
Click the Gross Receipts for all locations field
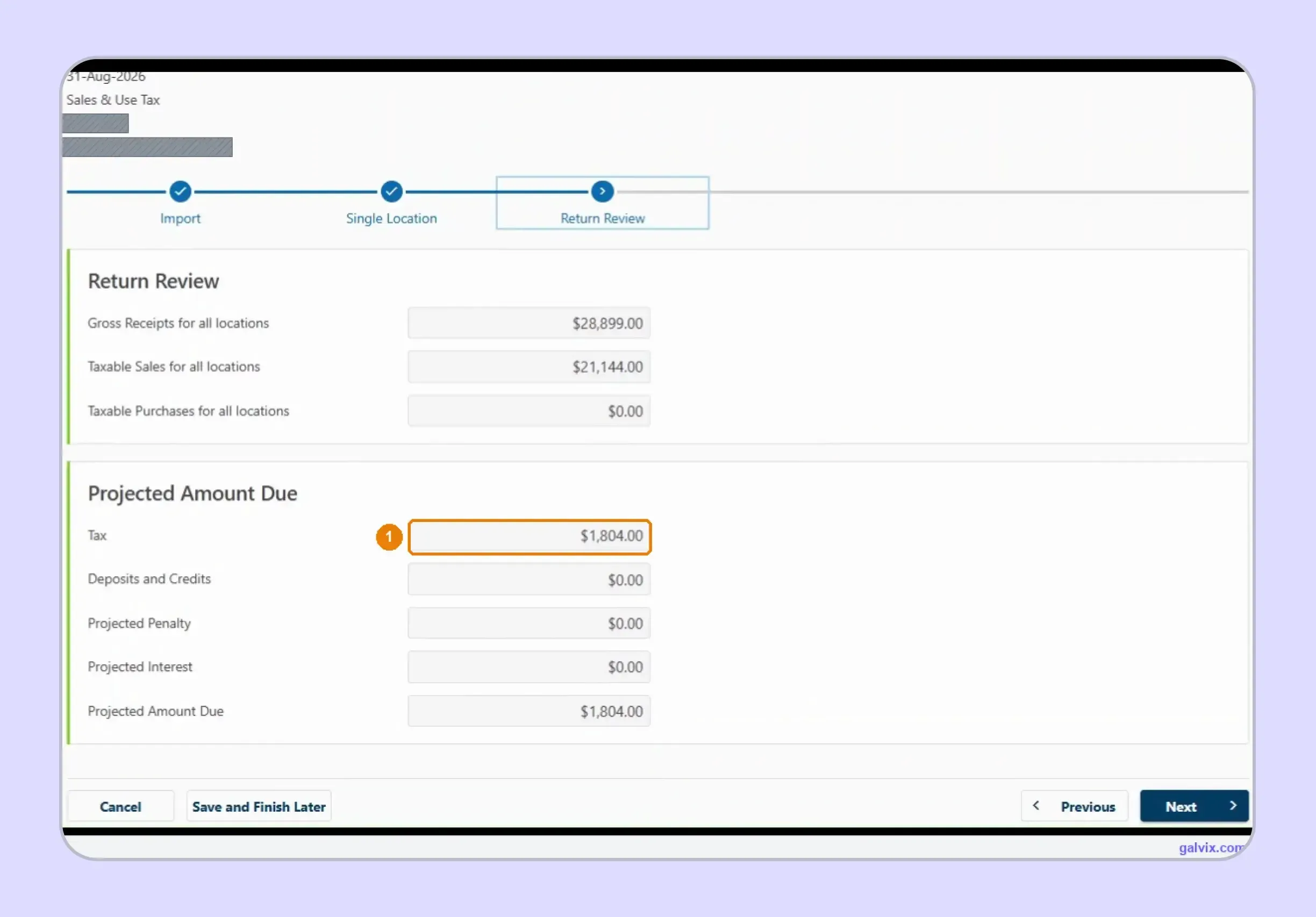529,323
